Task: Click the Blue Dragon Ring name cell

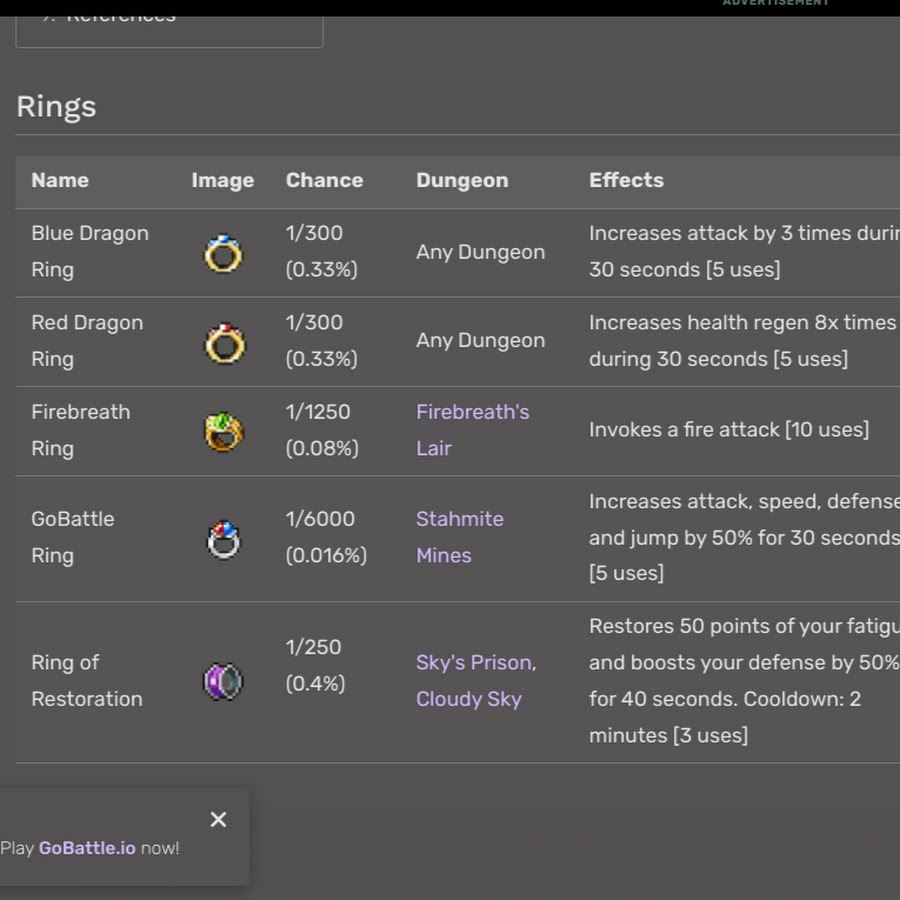Action: 90,251
